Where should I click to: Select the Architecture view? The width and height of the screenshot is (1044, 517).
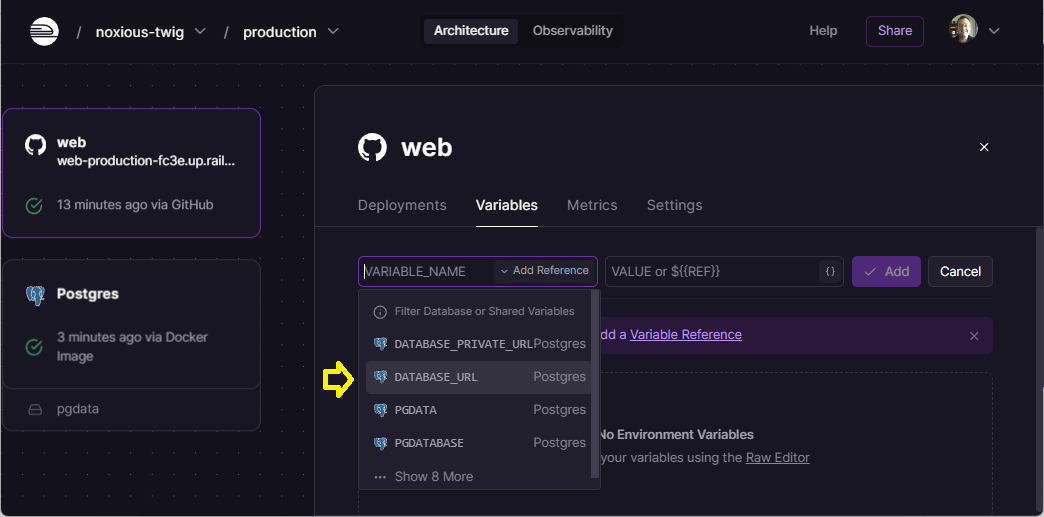(x=471, y=31)
